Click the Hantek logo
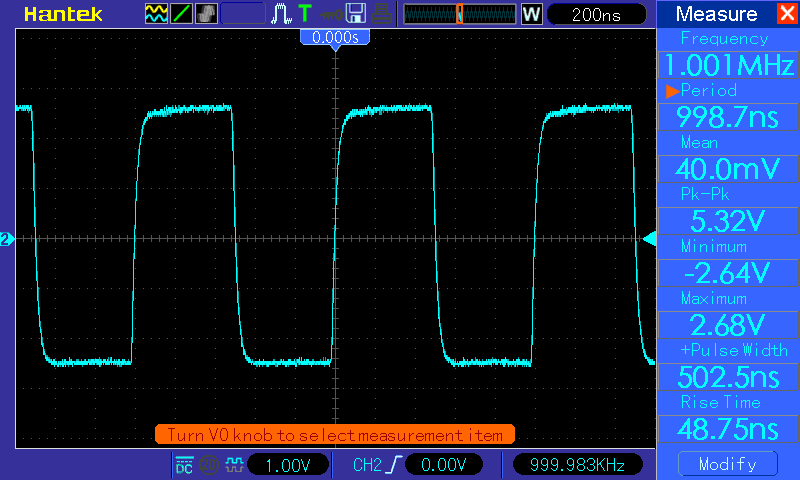This screenshot has width=800, height=480. [63, 14]
